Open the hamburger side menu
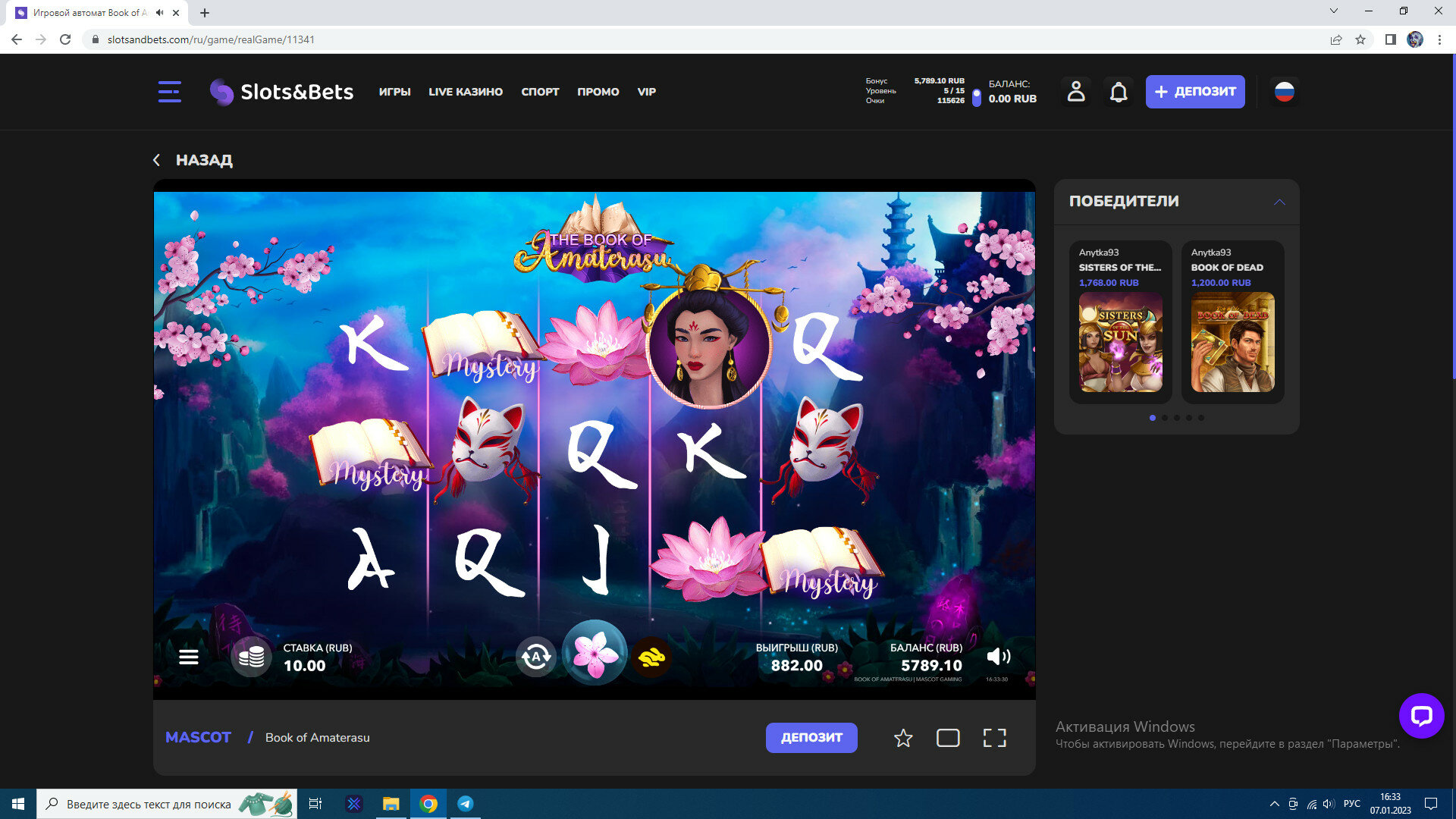 169,92
